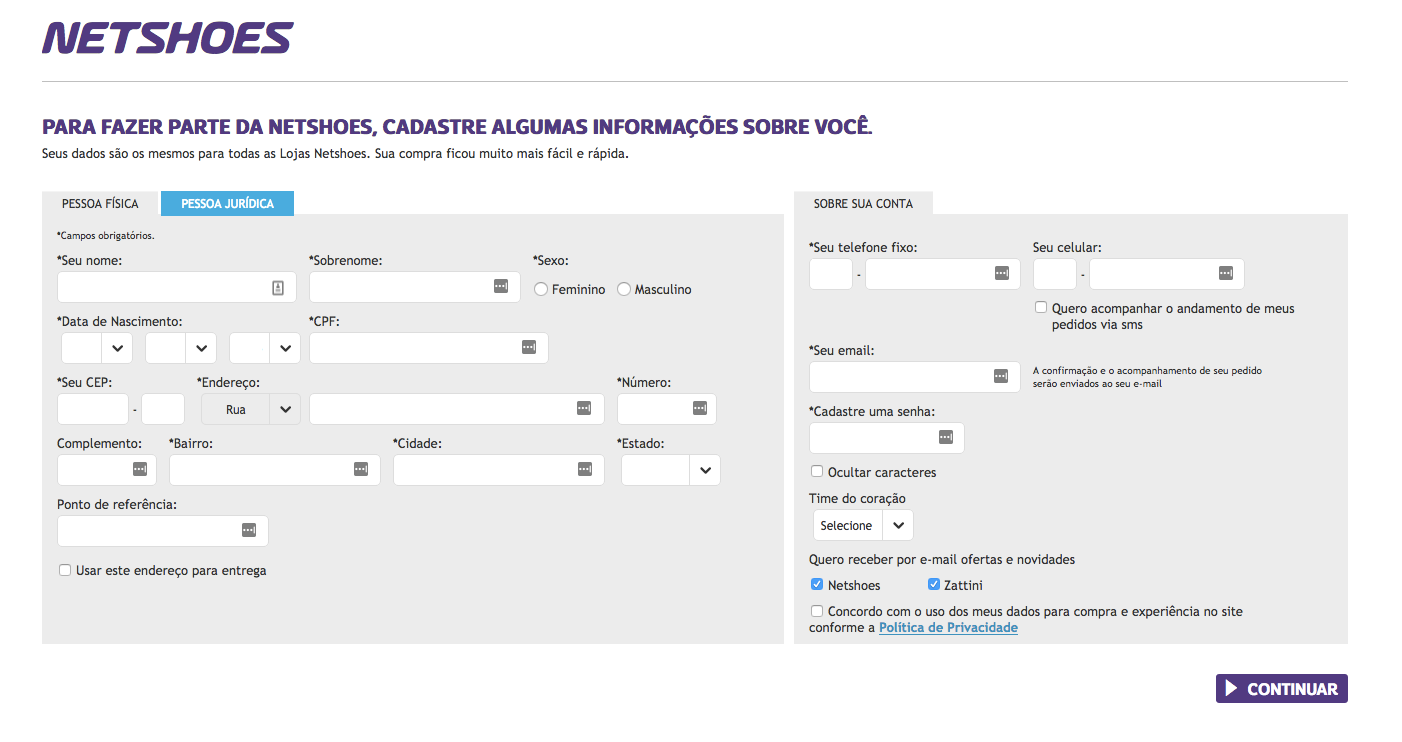
Task: Focus the second Seu CEP box
Action: click(163, 409)
